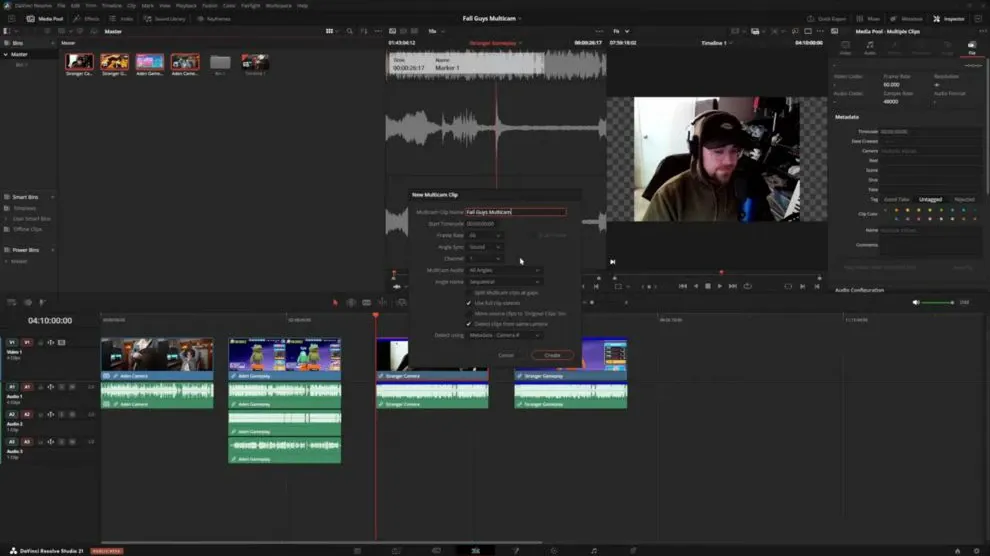Open the Multicam Audio dropdown

point(504,270)
